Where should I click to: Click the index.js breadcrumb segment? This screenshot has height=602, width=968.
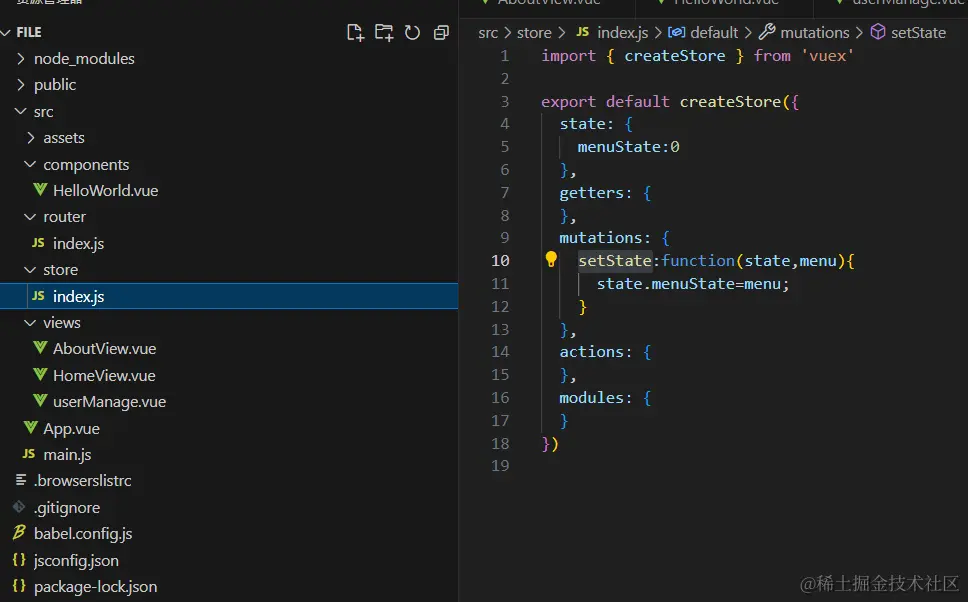pos(622,33)
